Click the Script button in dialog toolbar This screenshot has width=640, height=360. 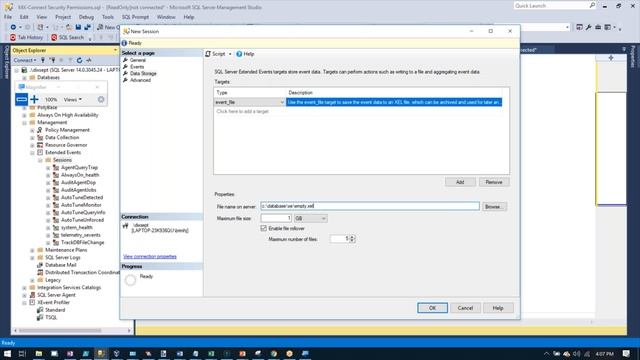(x=216, y=54)
